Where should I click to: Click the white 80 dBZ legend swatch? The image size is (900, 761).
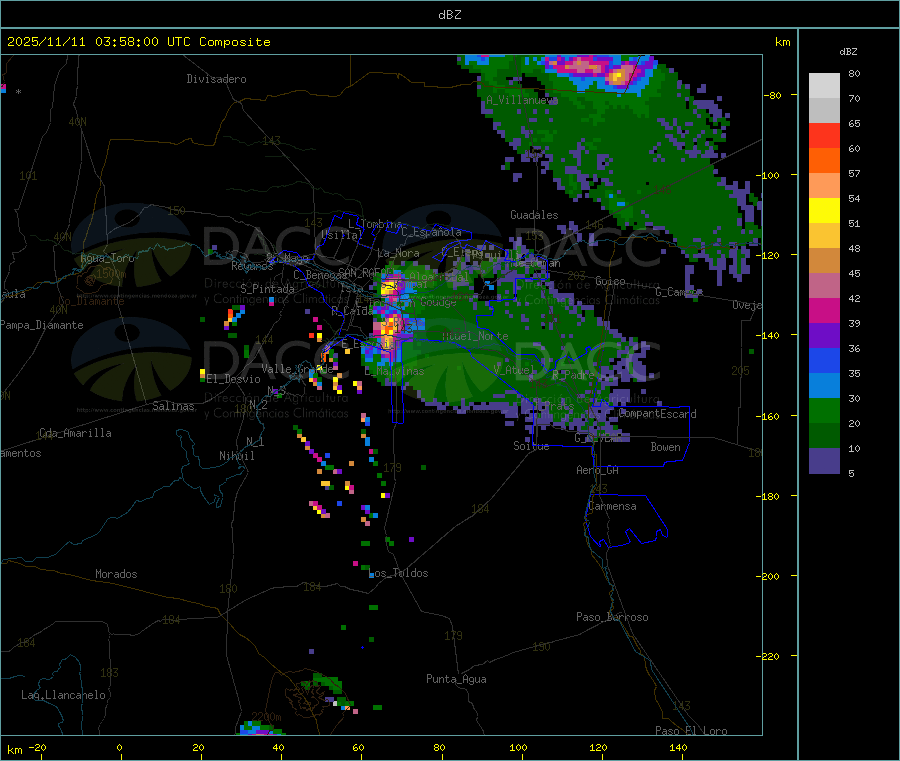[x=824, y=86]
